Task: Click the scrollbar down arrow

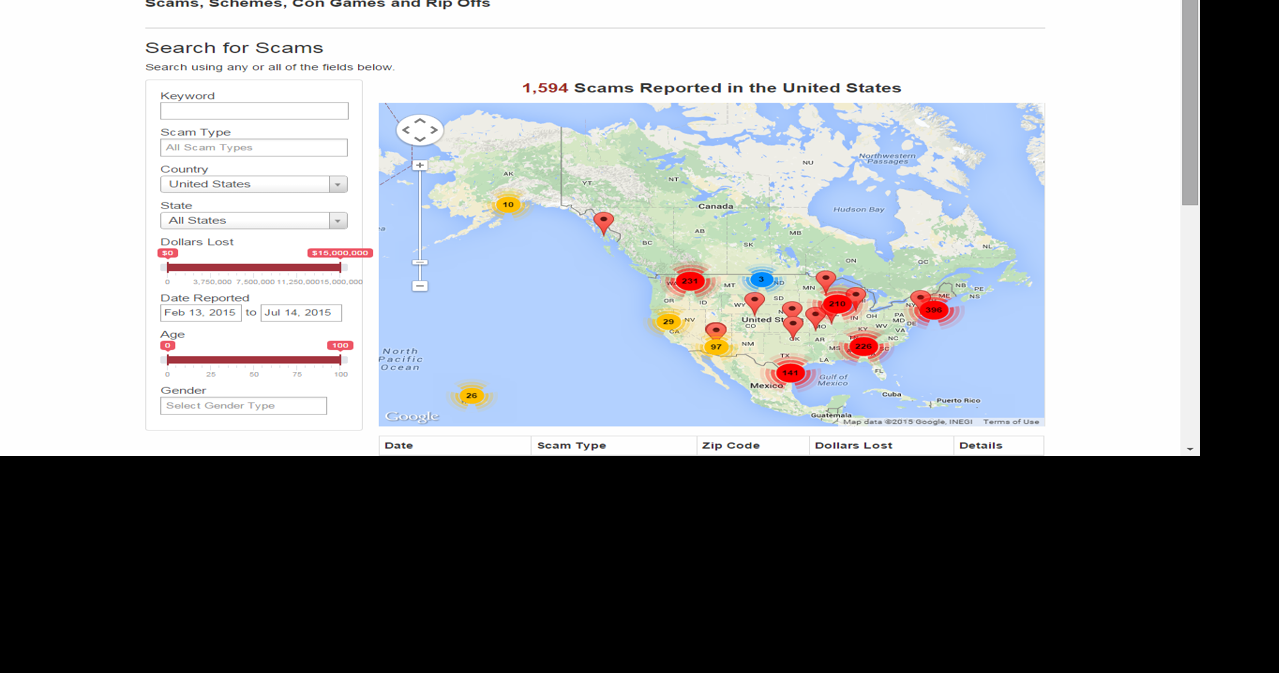Action: pos(1190,449)
